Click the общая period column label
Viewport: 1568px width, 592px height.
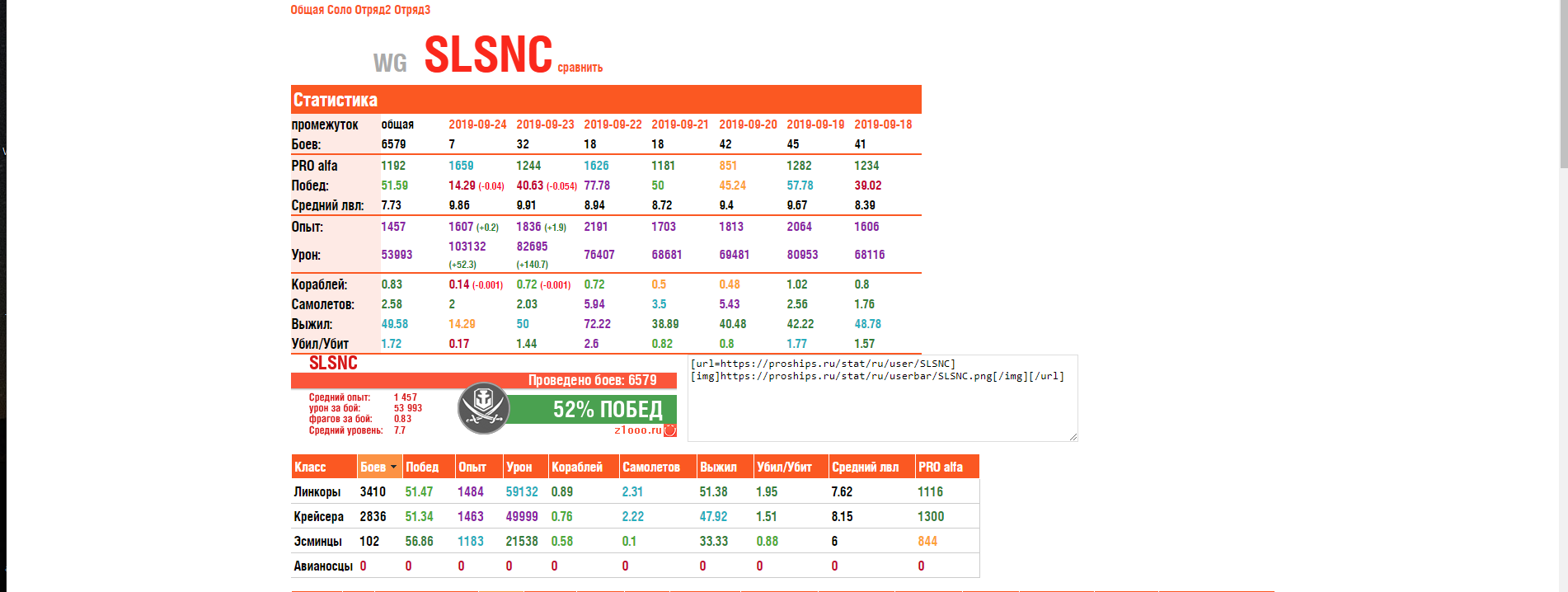pyautogui.click(x=397, y=125)
